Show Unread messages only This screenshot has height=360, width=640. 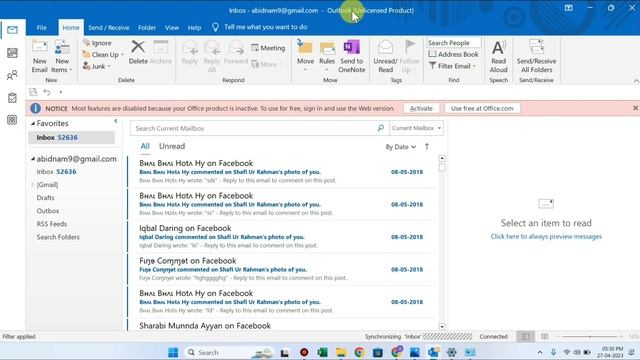[172, 146]
